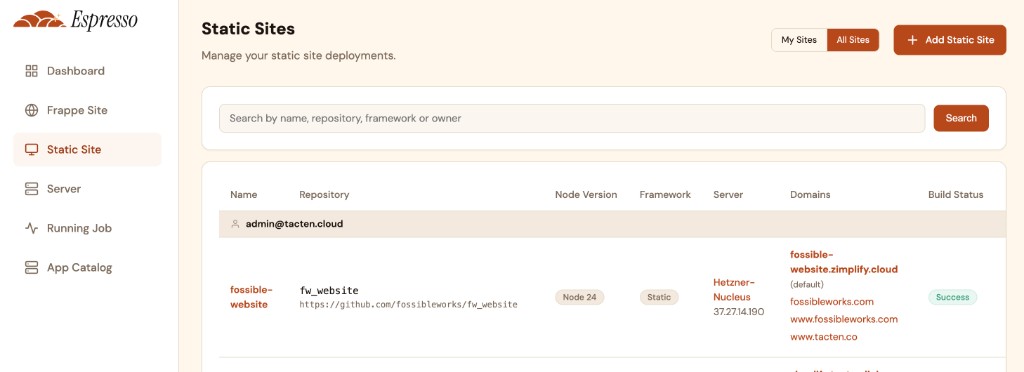1024x372 pixels.
Task: Open the fossibleworks.com domain link
Action: click(x=831, y=302)
